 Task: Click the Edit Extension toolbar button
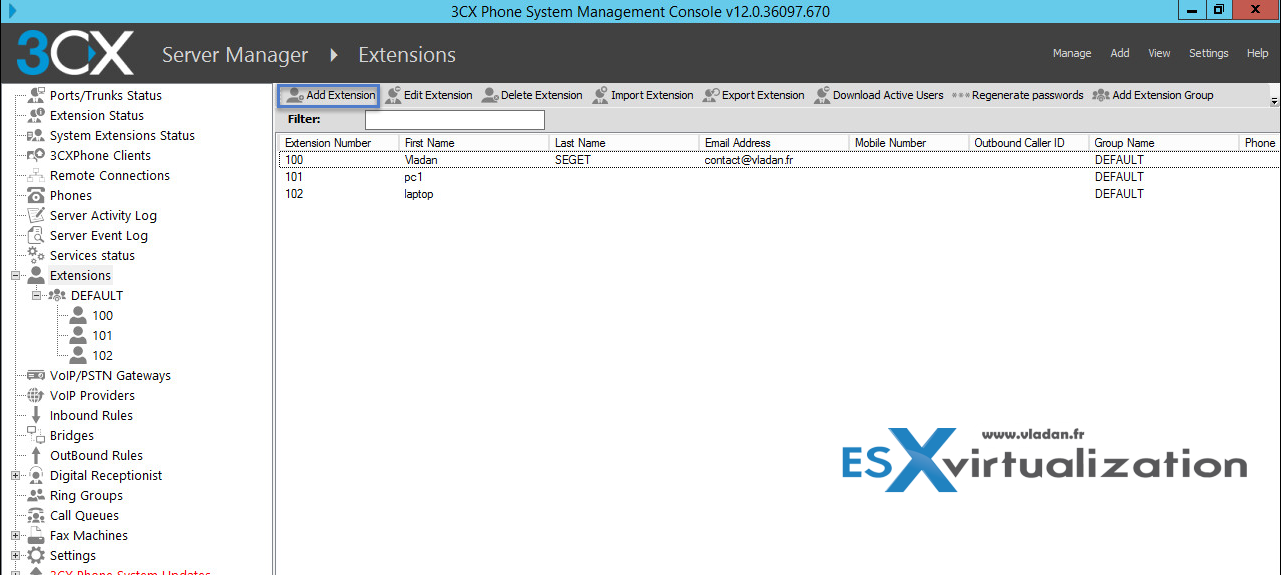pyautogui.click(x=429, y=95)
